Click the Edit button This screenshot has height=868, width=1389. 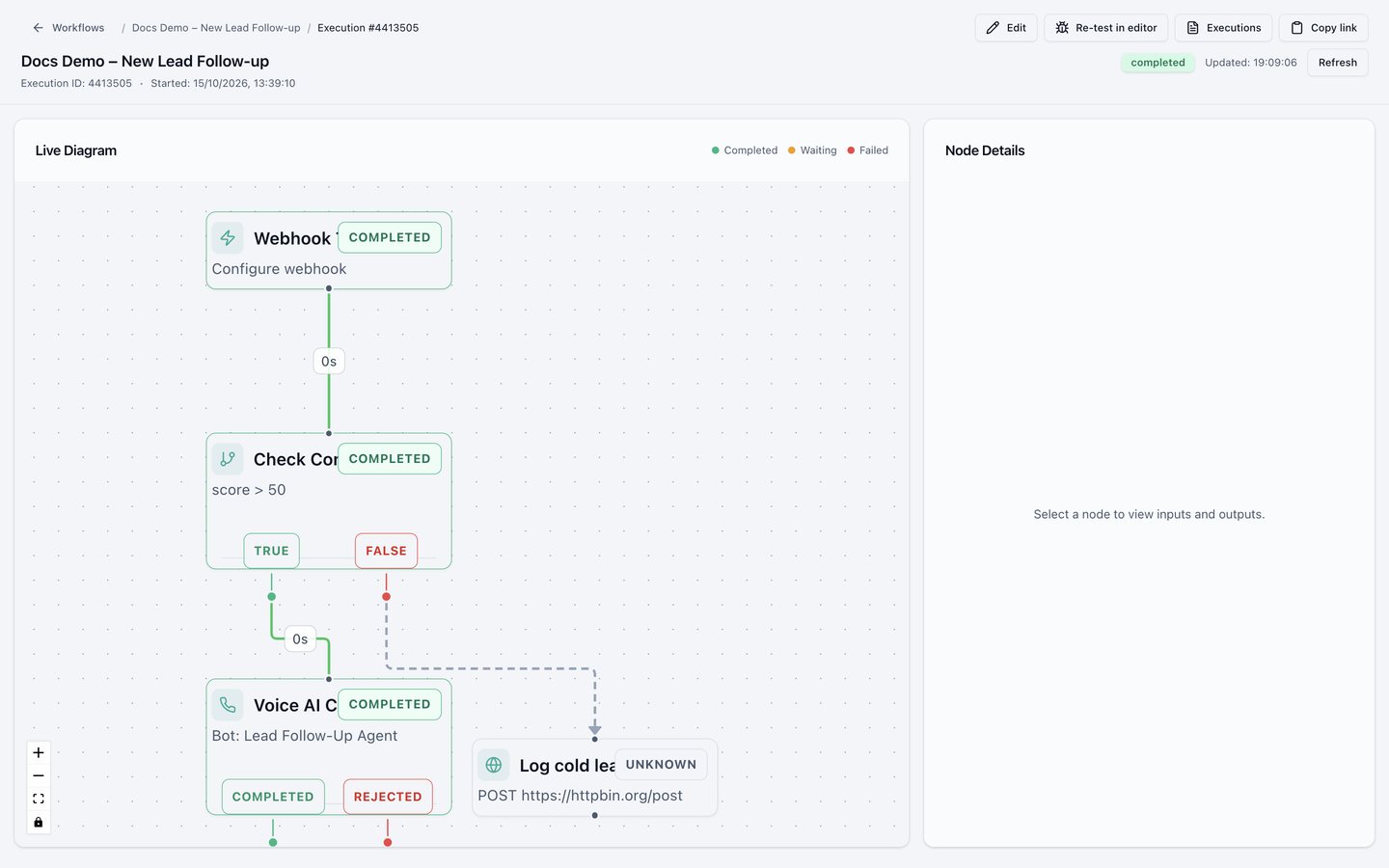(x=1006, y=28)
